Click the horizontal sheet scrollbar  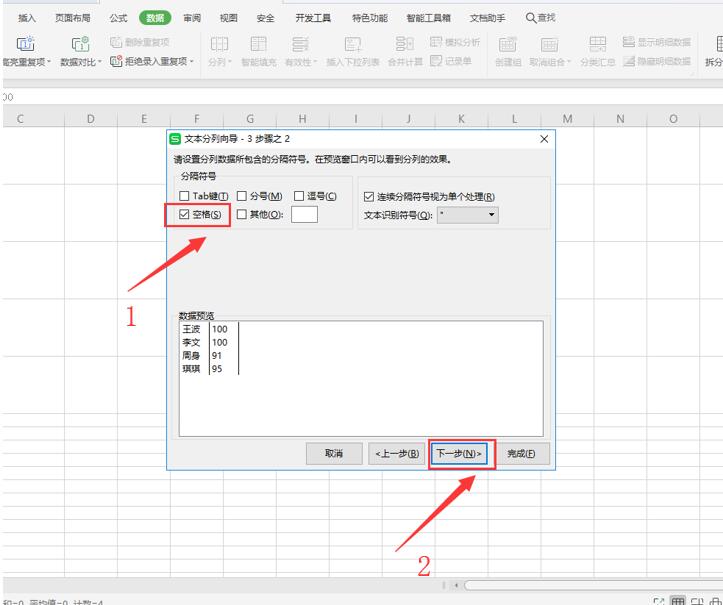click(593, 585)
